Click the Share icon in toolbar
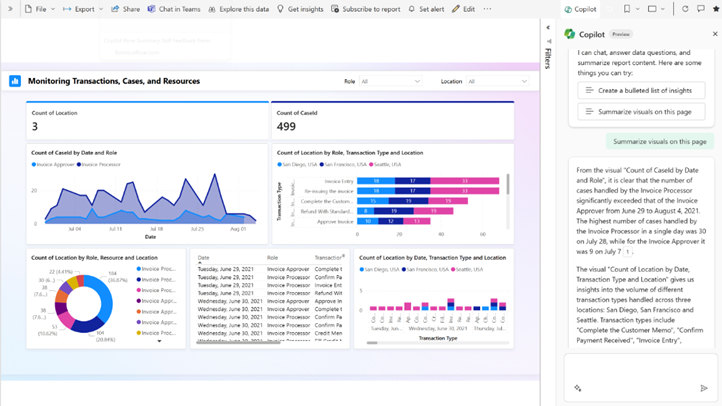 click(x=115, y=9)
